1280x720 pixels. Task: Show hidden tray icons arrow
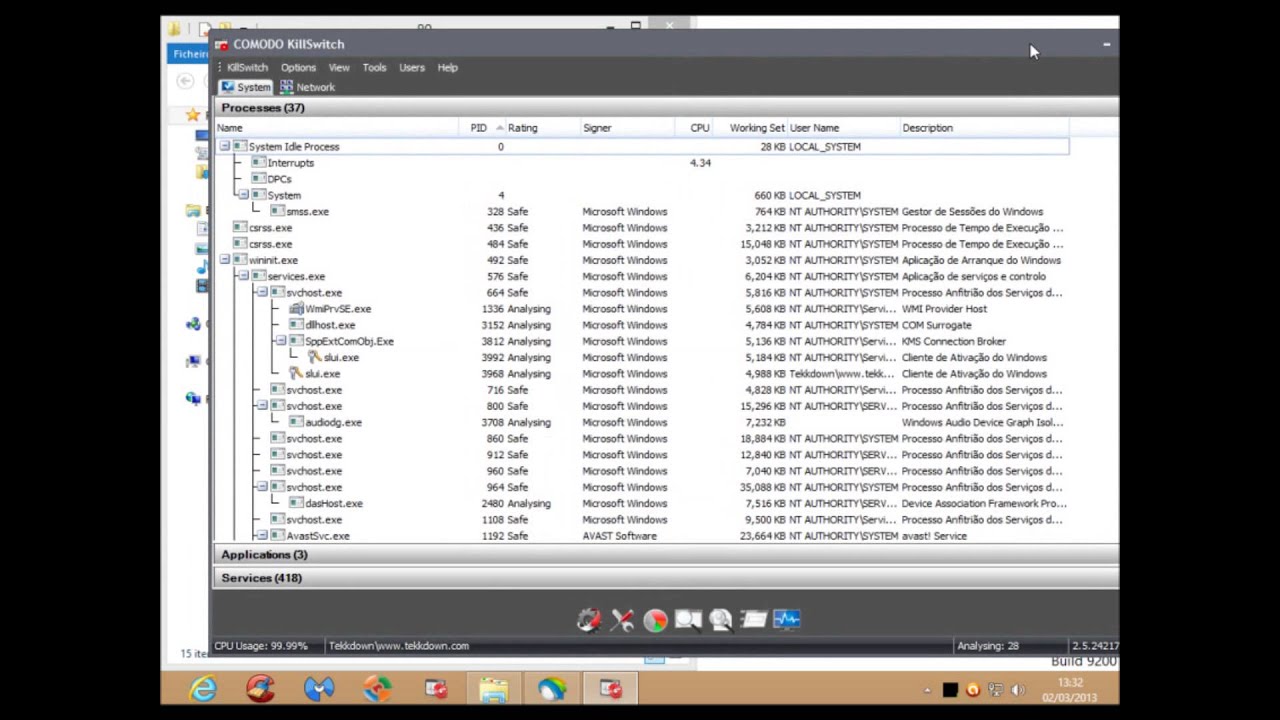(x=927, y=690)
